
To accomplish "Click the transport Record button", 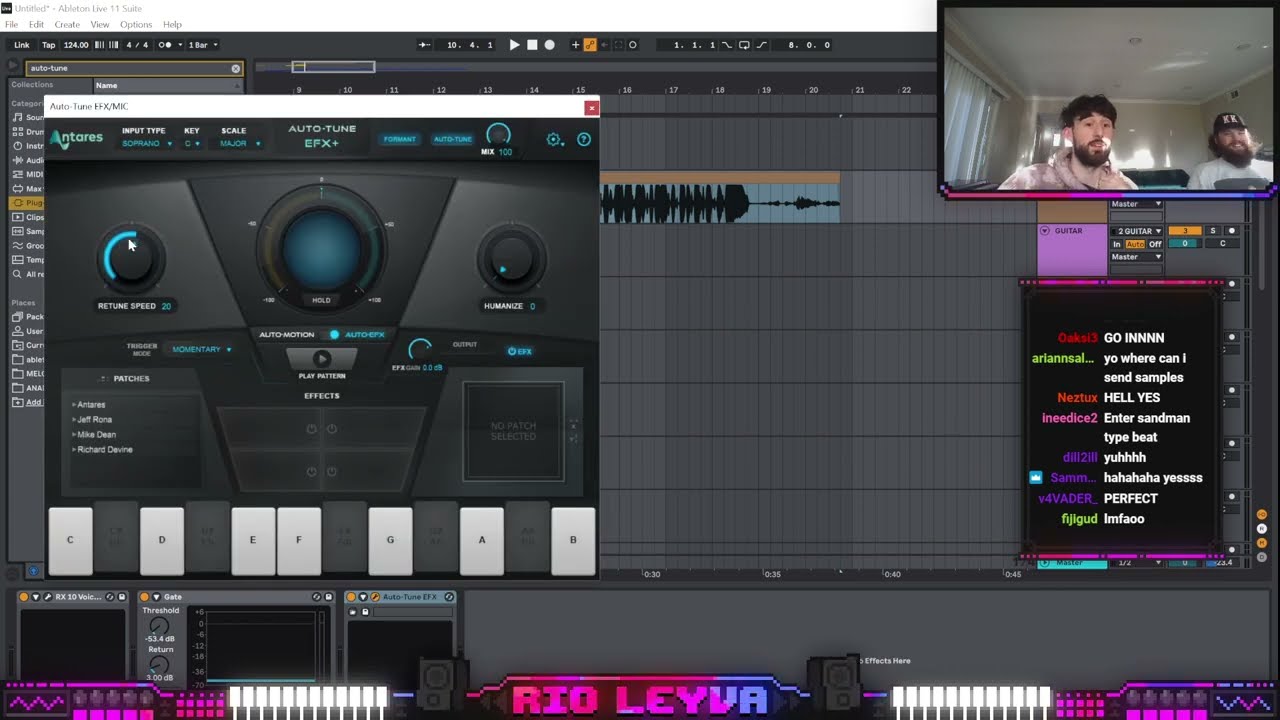I will (x=549, y=45).
